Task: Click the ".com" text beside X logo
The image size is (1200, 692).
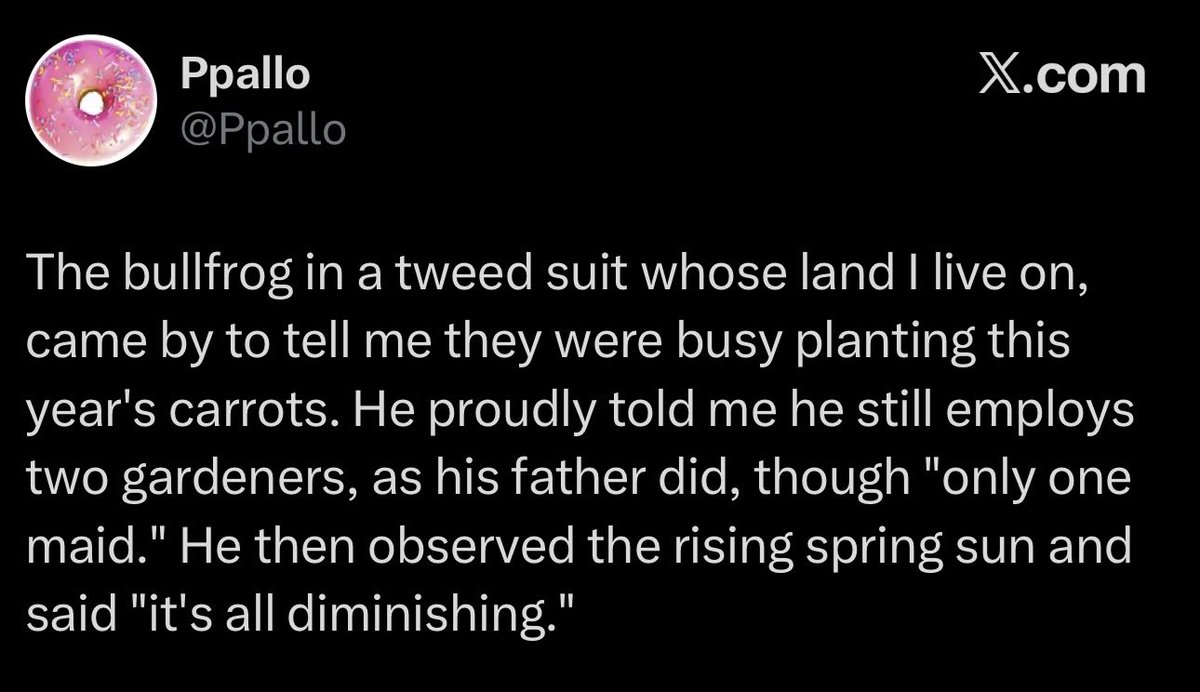Action: click(1083, 75)
